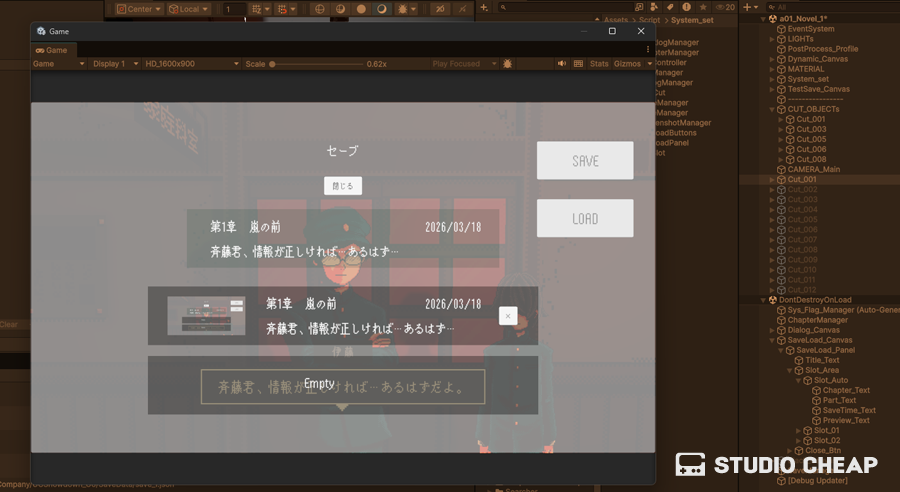Toggle hidden packages visibility eye count
Image resolution: width=900 pixels, height=492 pixels.
[724, 7]
